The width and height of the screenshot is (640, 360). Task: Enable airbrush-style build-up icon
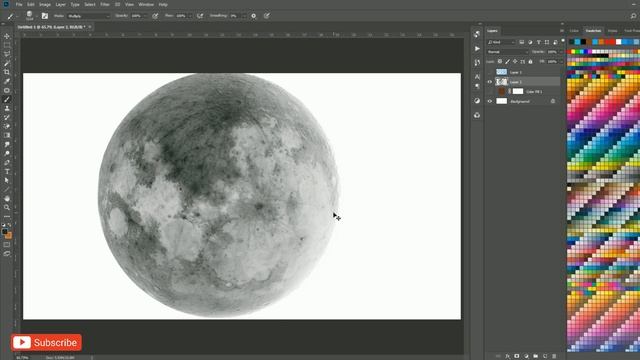[x=200, y=16]
